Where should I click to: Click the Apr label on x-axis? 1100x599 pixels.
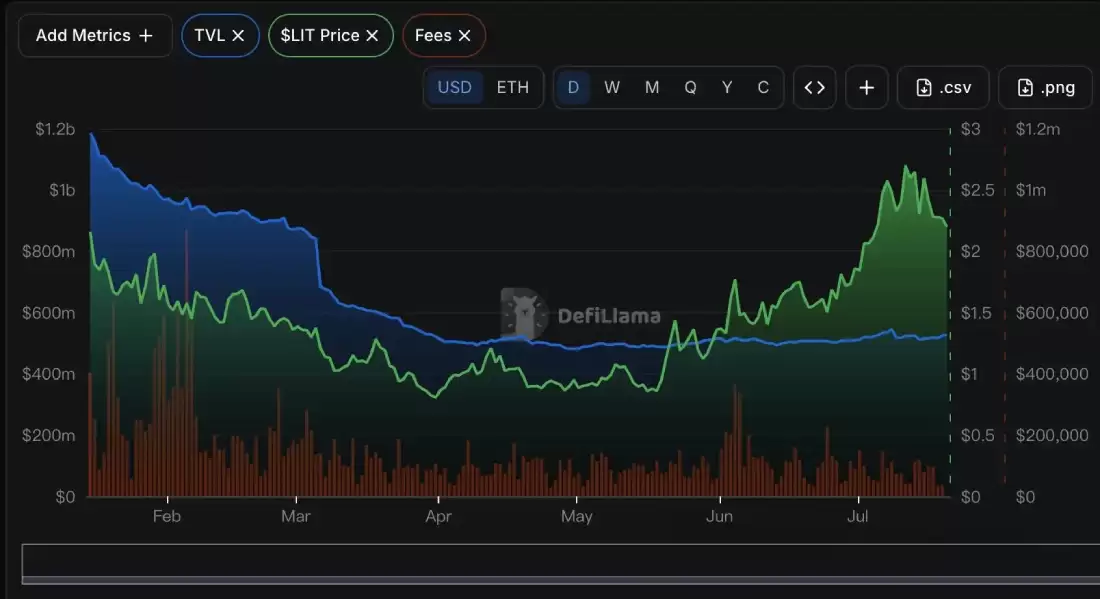438,517
